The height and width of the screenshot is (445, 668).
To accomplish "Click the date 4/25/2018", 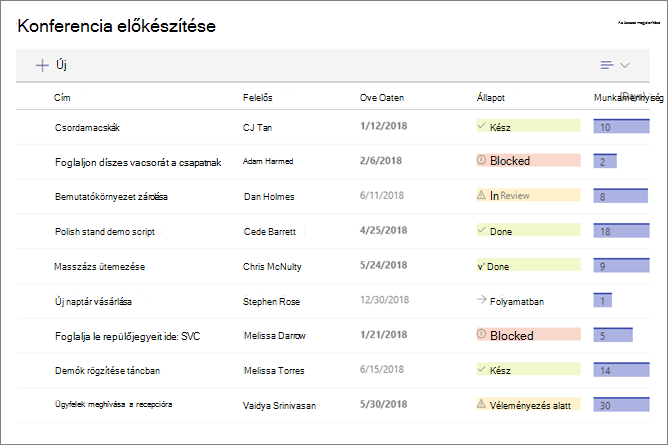I will pyautogui.click(x=383, y=230).
